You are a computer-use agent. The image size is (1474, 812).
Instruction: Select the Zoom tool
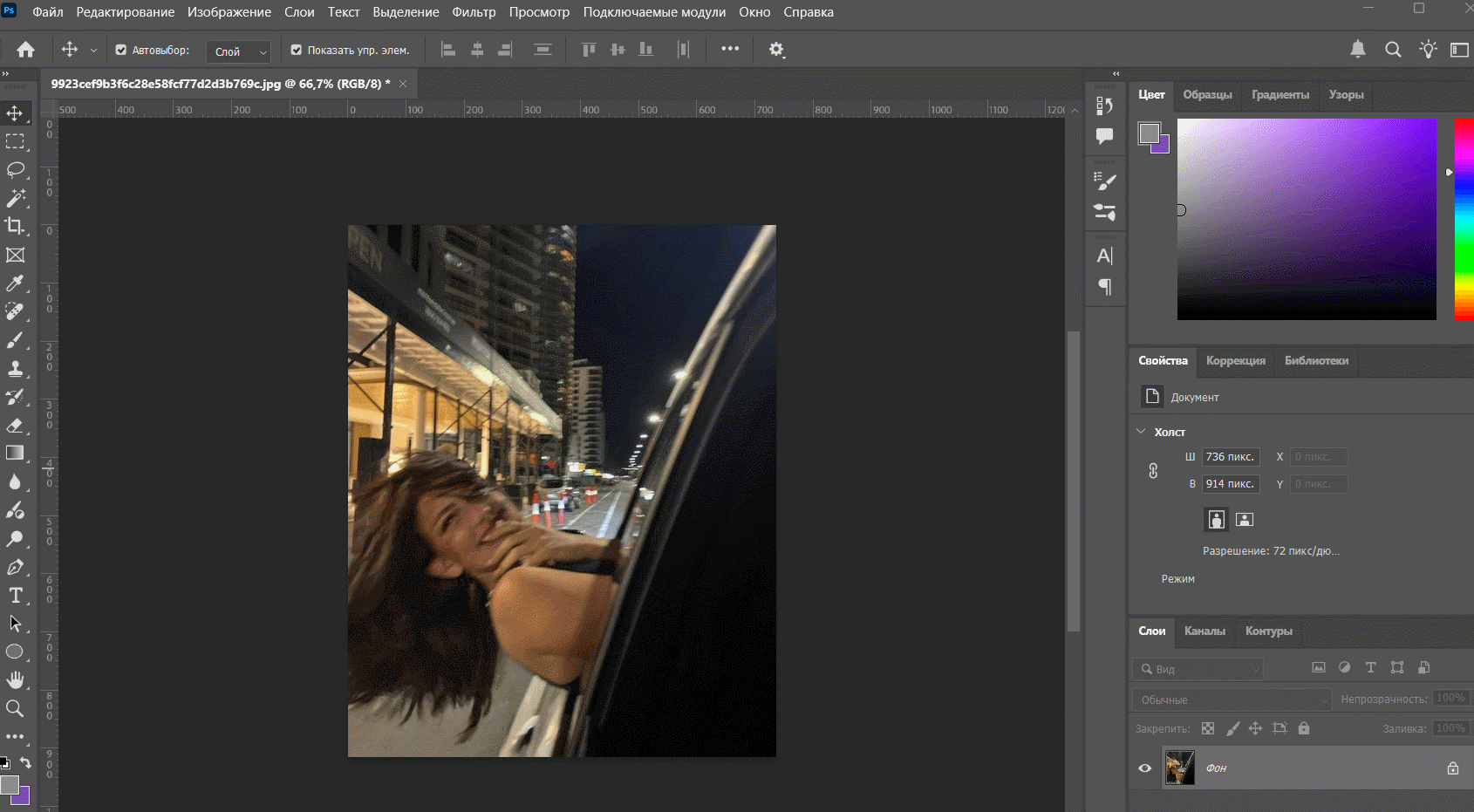pos(15,708)
